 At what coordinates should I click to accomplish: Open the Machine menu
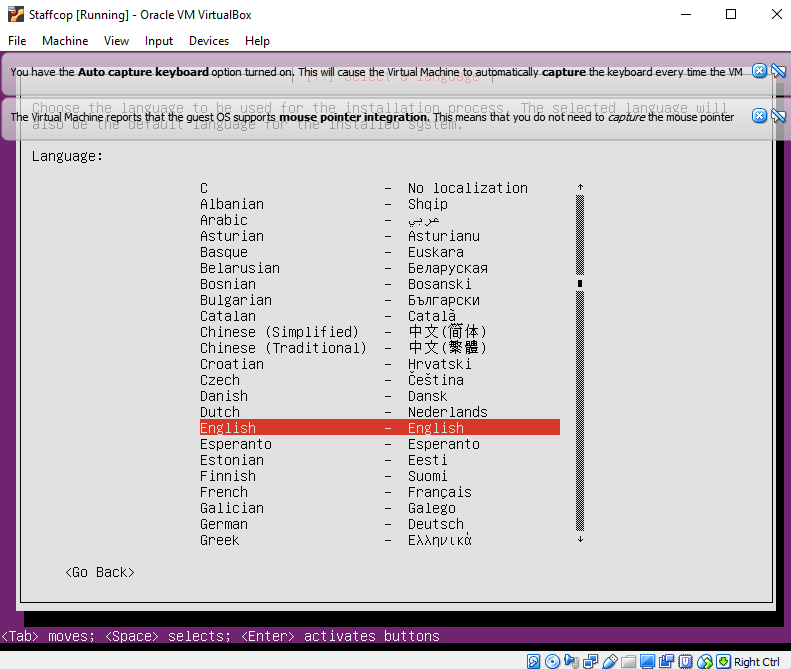[65, 41]
